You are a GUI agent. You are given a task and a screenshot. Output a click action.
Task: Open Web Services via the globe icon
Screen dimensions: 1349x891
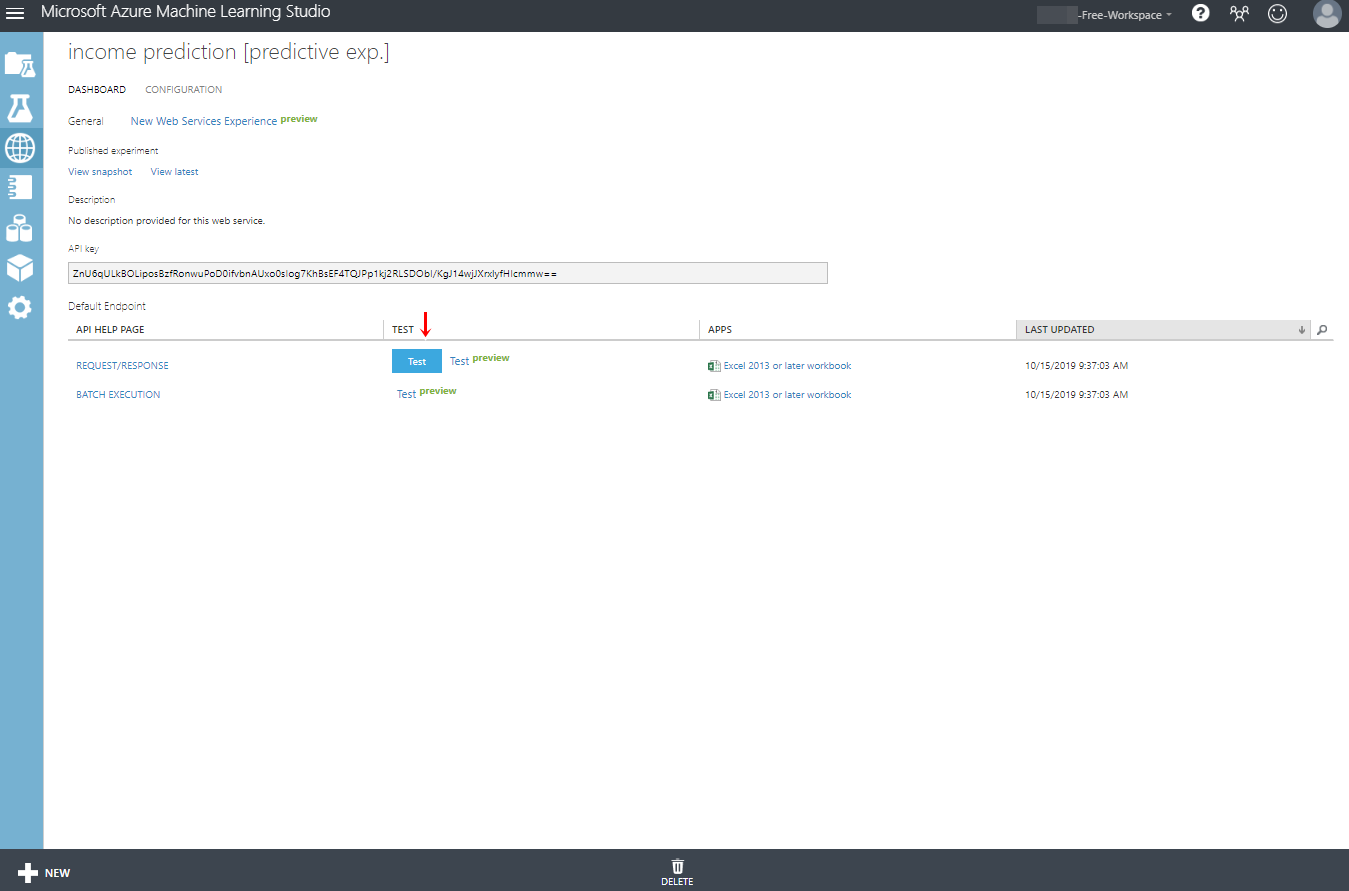20,148
